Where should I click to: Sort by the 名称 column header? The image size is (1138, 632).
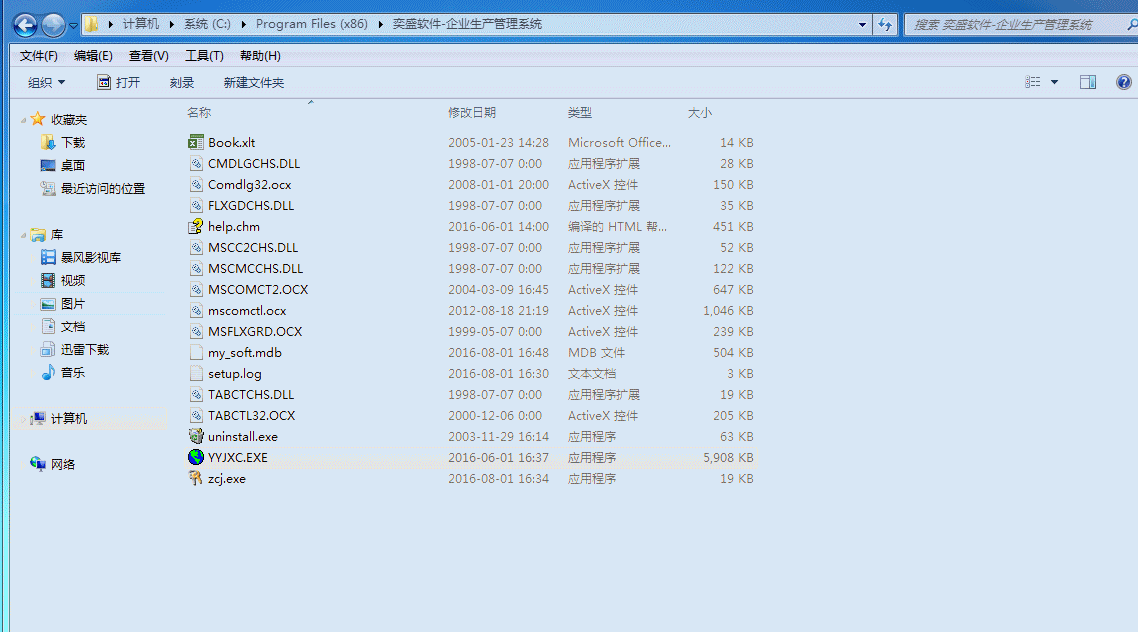coord(199,112)
